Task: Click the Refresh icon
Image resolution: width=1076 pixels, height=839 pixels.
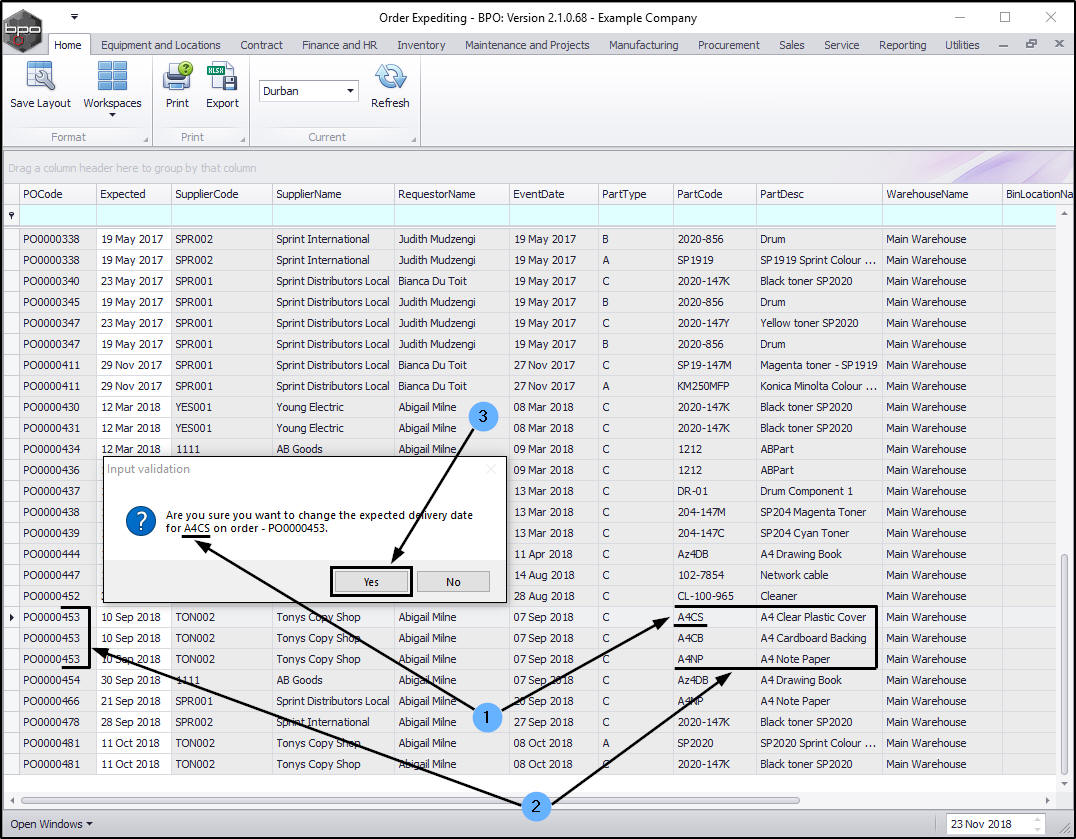Action: [x=390, y=77]
